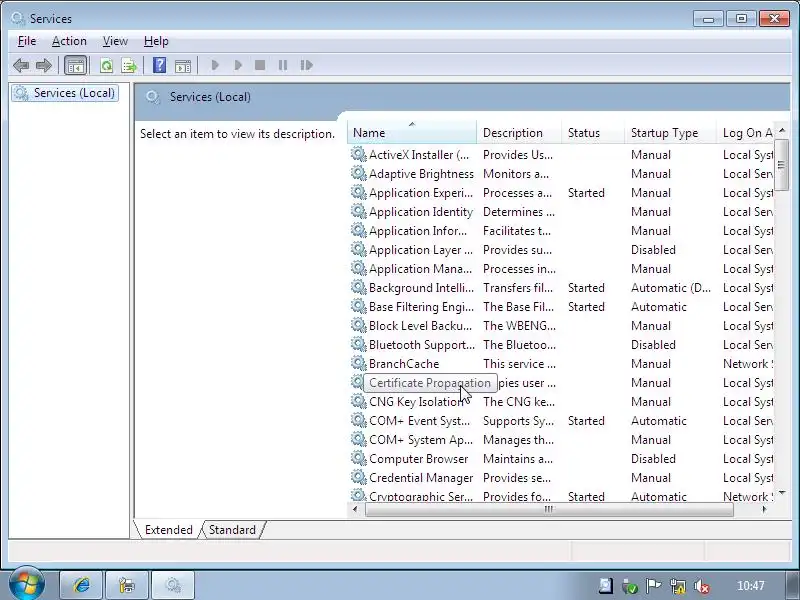Viewport: 800px width, 600px height.
Task: Click the Show/Hide Action Pane icon
Action: [x=183, y=65]
